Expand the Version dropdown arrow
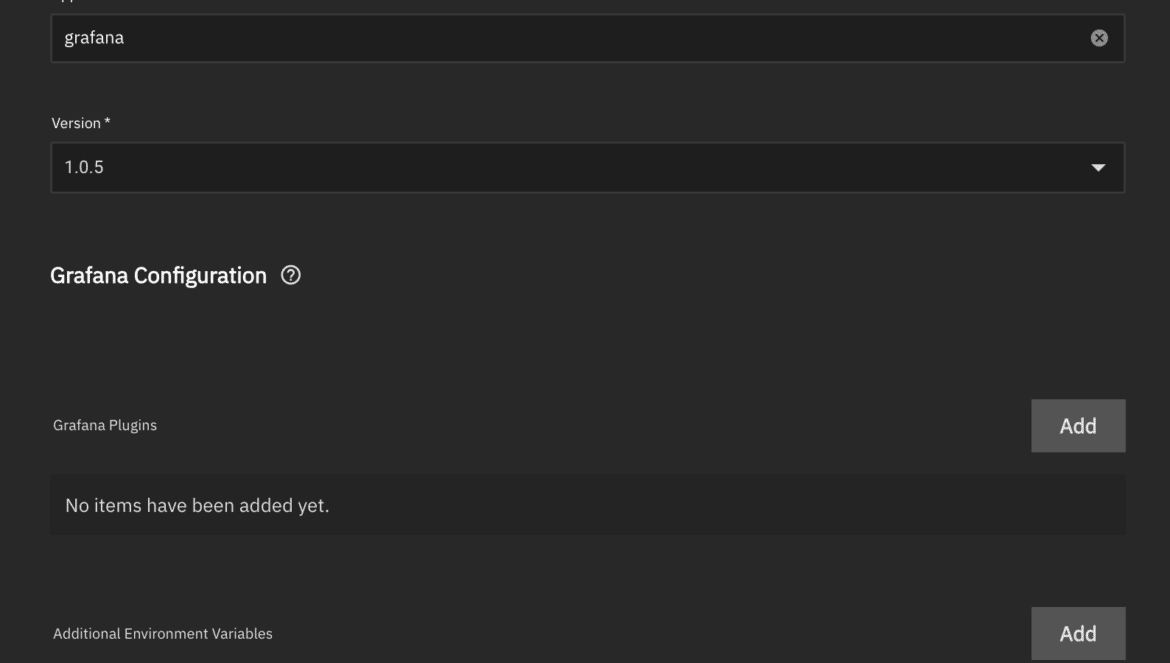The image size is (1170, 663). 1098,168
